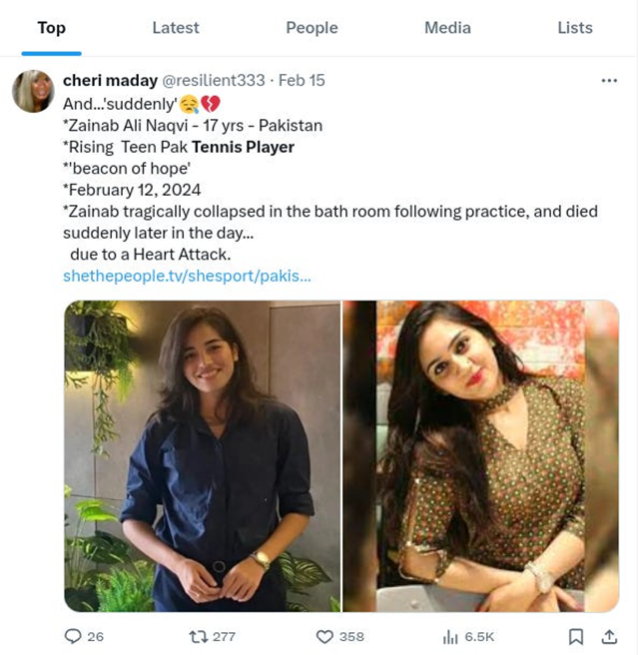Switch to the Top tab
Viewport: 639px width, 655px height.
[51, 28]
